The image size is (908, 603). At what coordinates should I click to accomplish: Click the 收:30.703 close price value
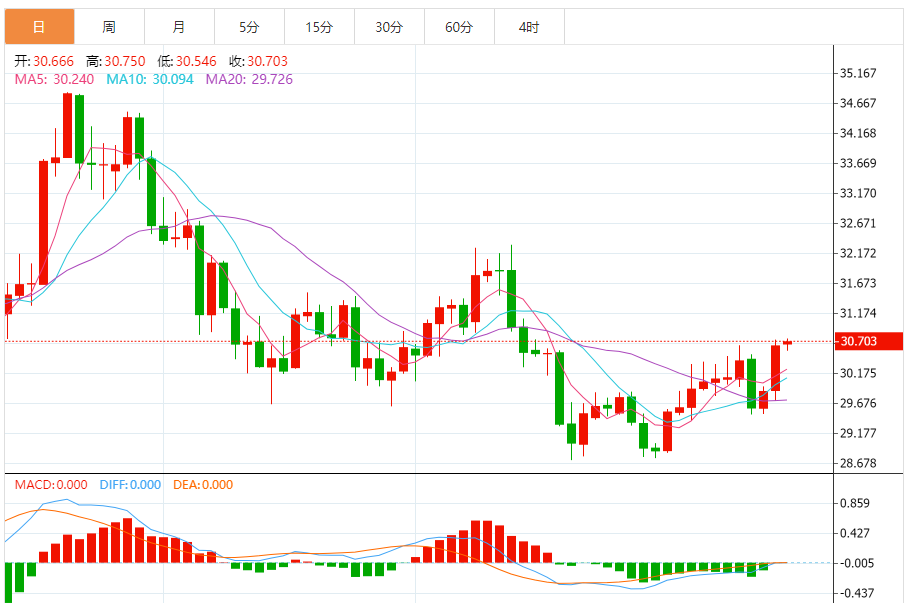(258, 61)
